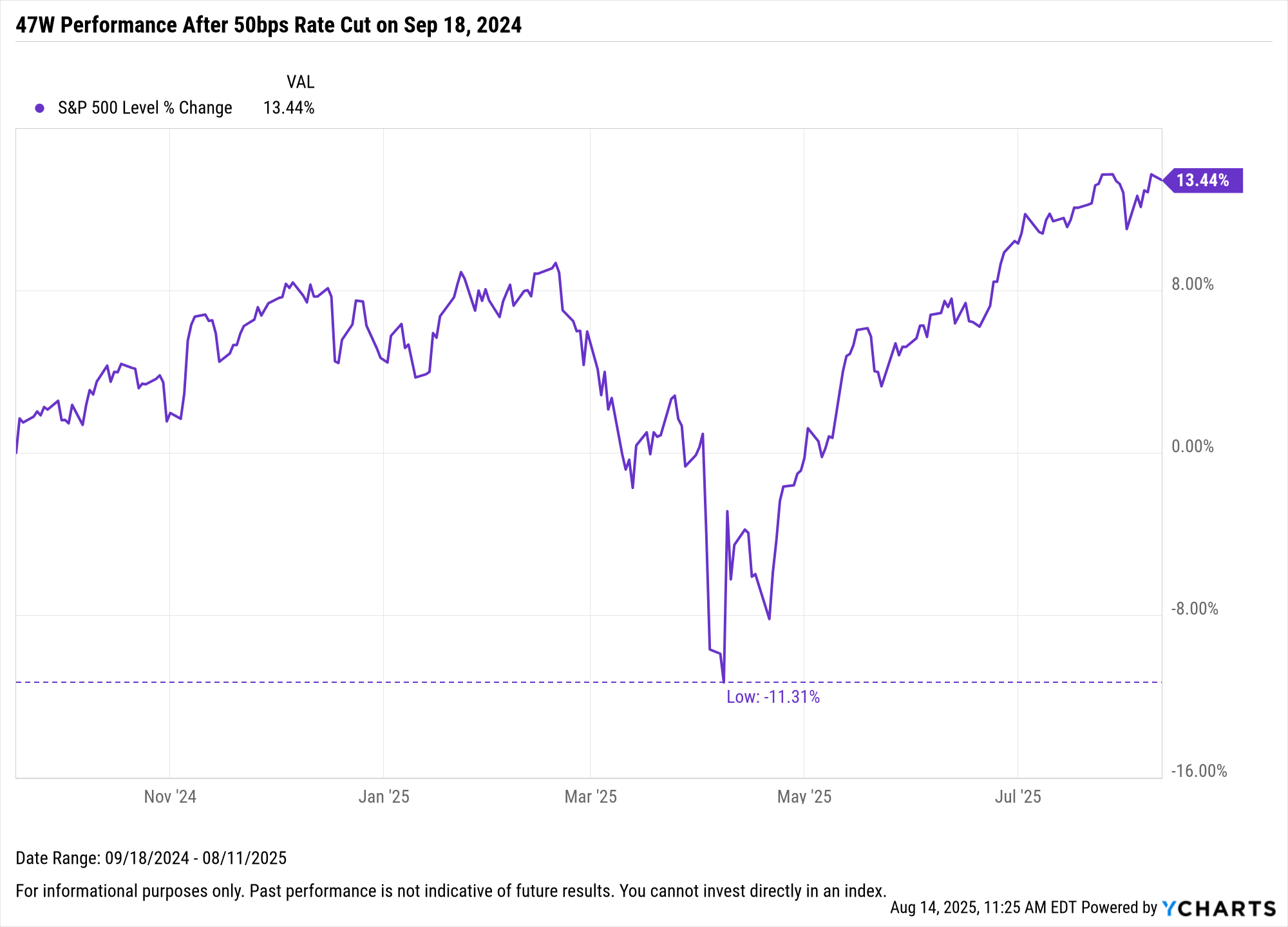The image size is (1288, 927).
Task: Click the lowest point of the April dip
Action: point(724,682)
